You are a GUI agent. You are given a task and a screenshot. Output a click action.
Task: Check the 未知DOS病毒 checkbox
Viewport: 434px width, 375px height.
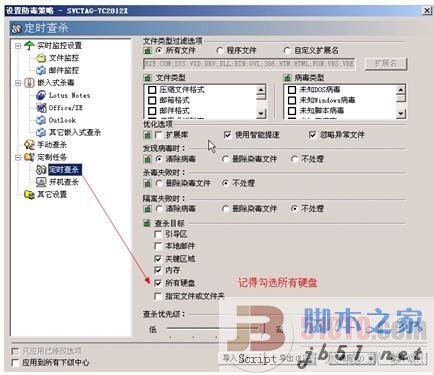coord(292,90)
